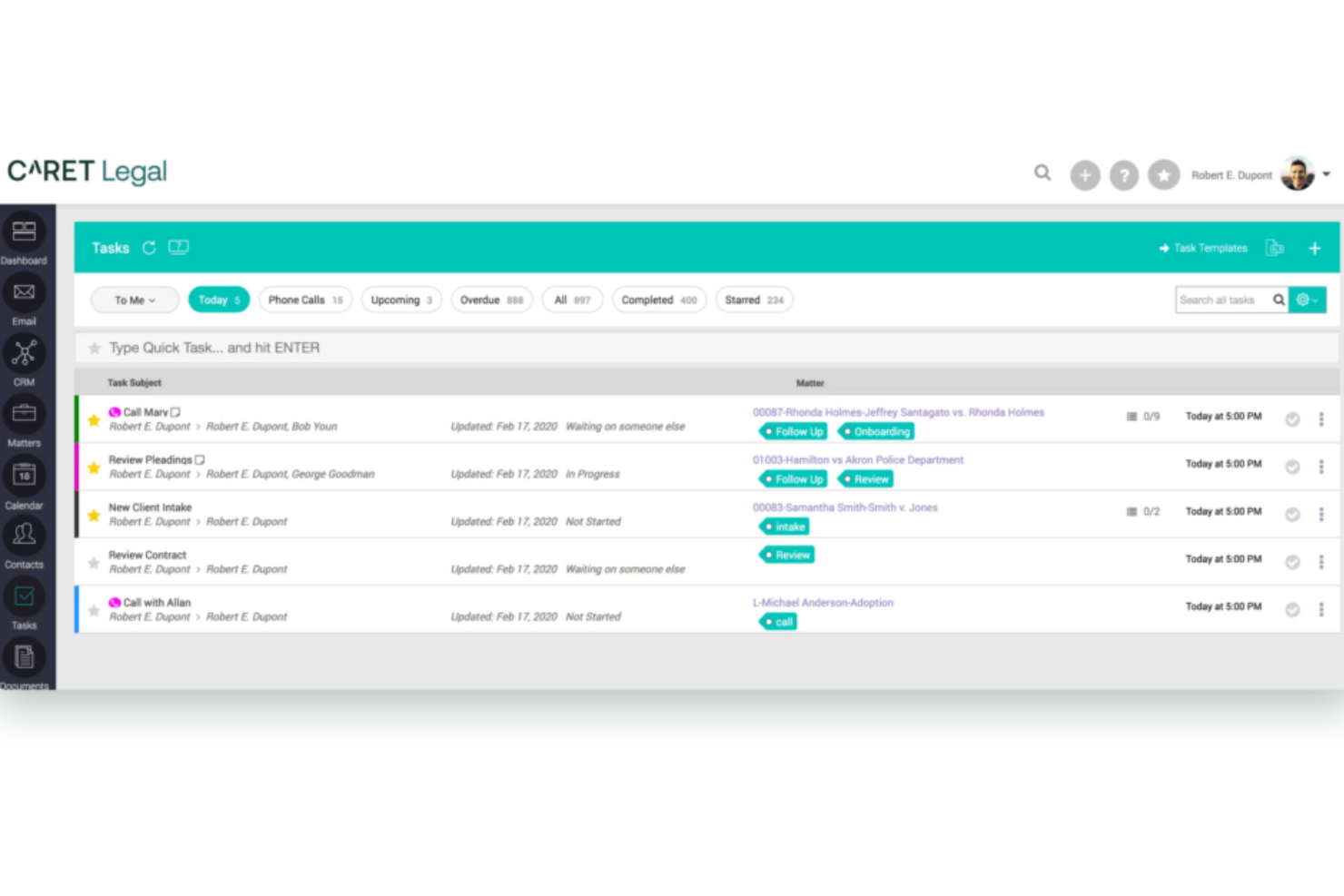
Task: Switch to the Overdue tasks tab
Action: coord(490,300)
